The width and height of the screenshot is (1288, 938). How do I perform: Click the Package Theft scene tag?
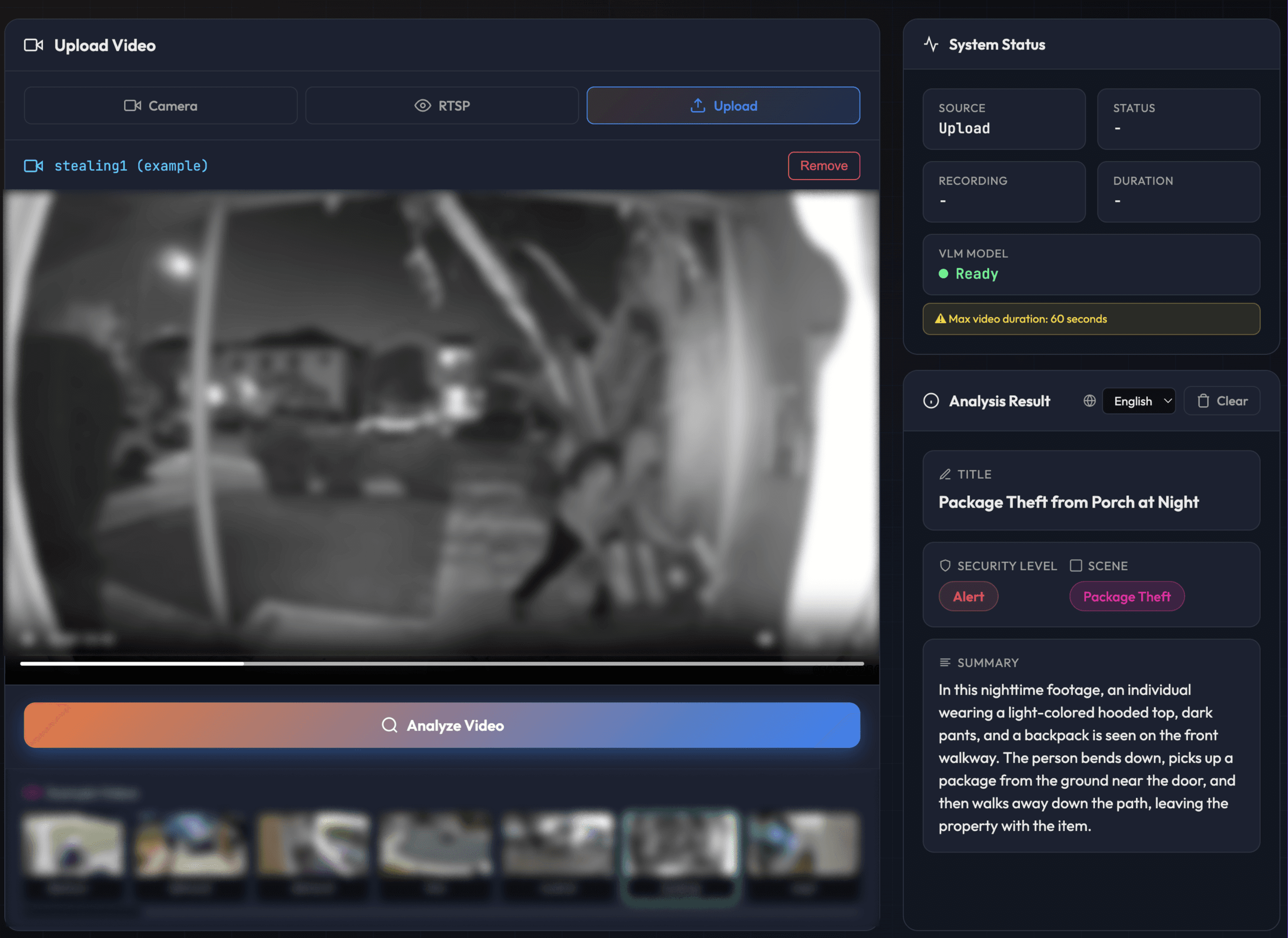(1127, 597)
